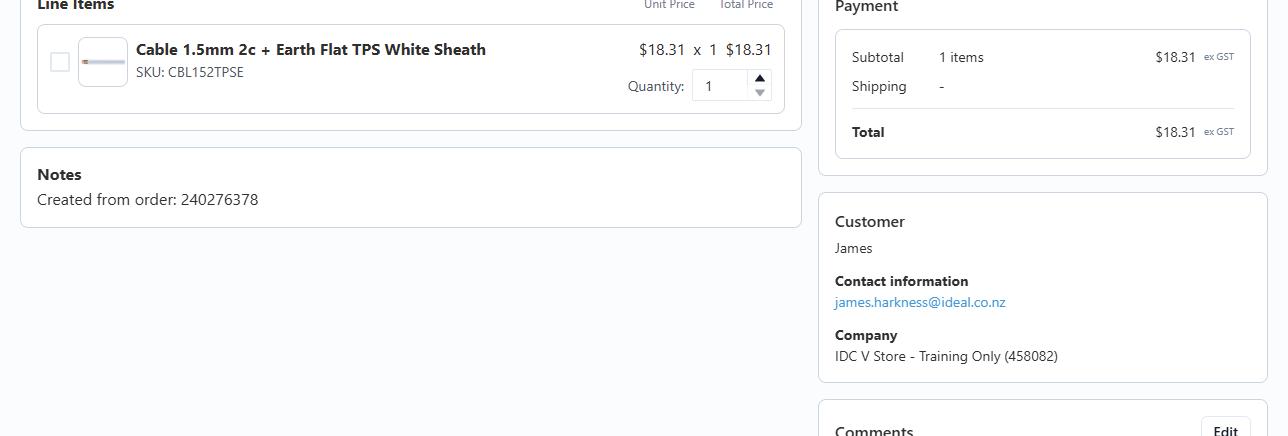Click the Total Price column header
Image resolution: width=1288 pixels, height=436 pixels.
pyautogui.click(x=746, y=5)
